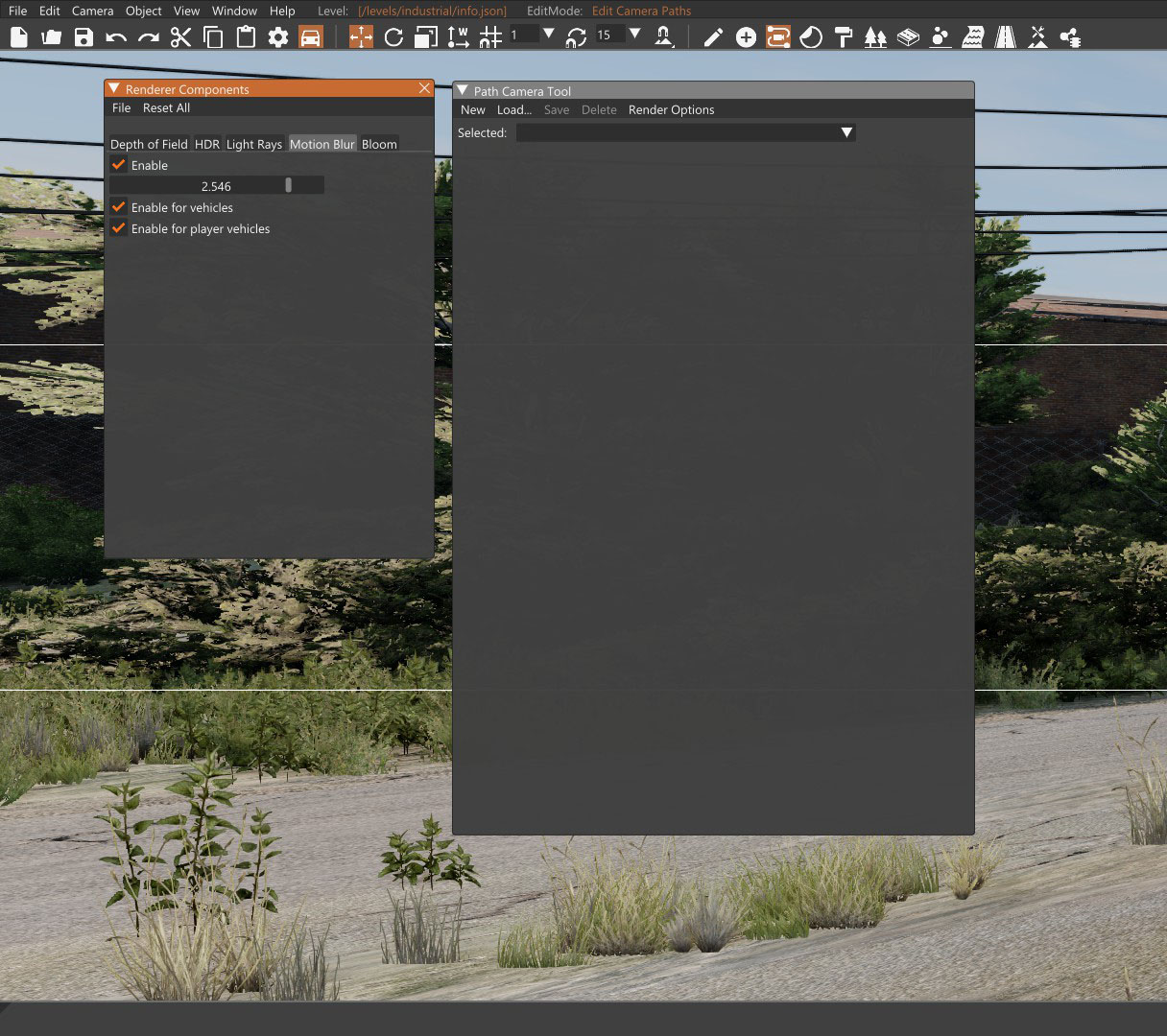1167x1036 pixels.
Task: Select the Rotate gizmo tool
Action: pos(393,37)
